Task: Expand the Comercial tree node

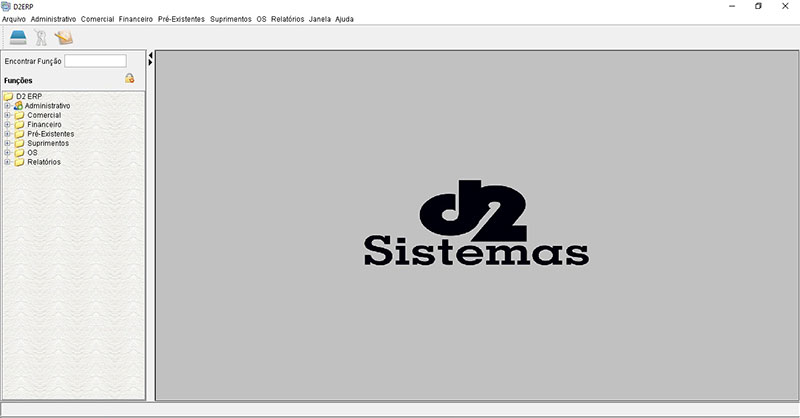Action: (7, 115)
